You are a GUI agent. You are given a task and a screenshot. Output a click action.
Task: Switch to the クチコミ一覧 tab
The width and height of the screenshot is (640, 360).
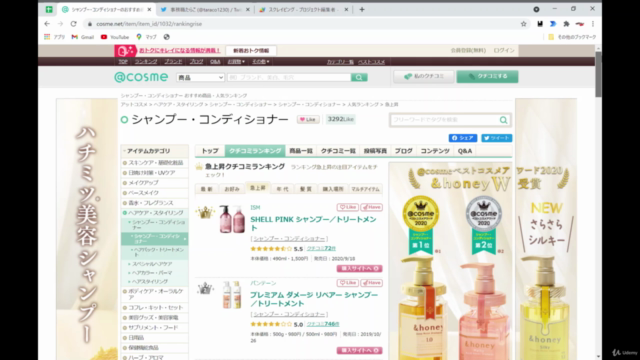[338, 151]
